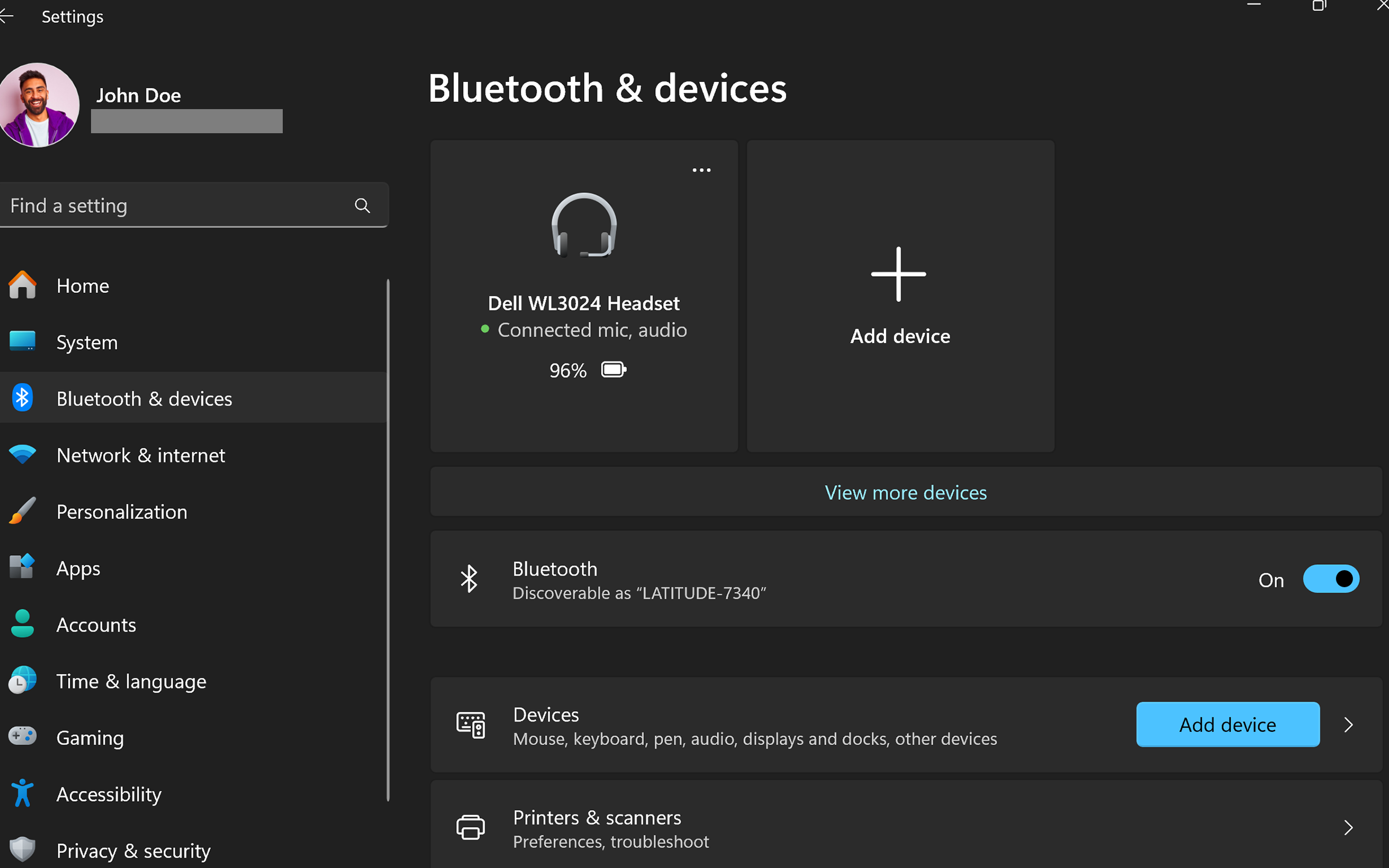
Task: Open System settings page
Action: click(193, 342)
